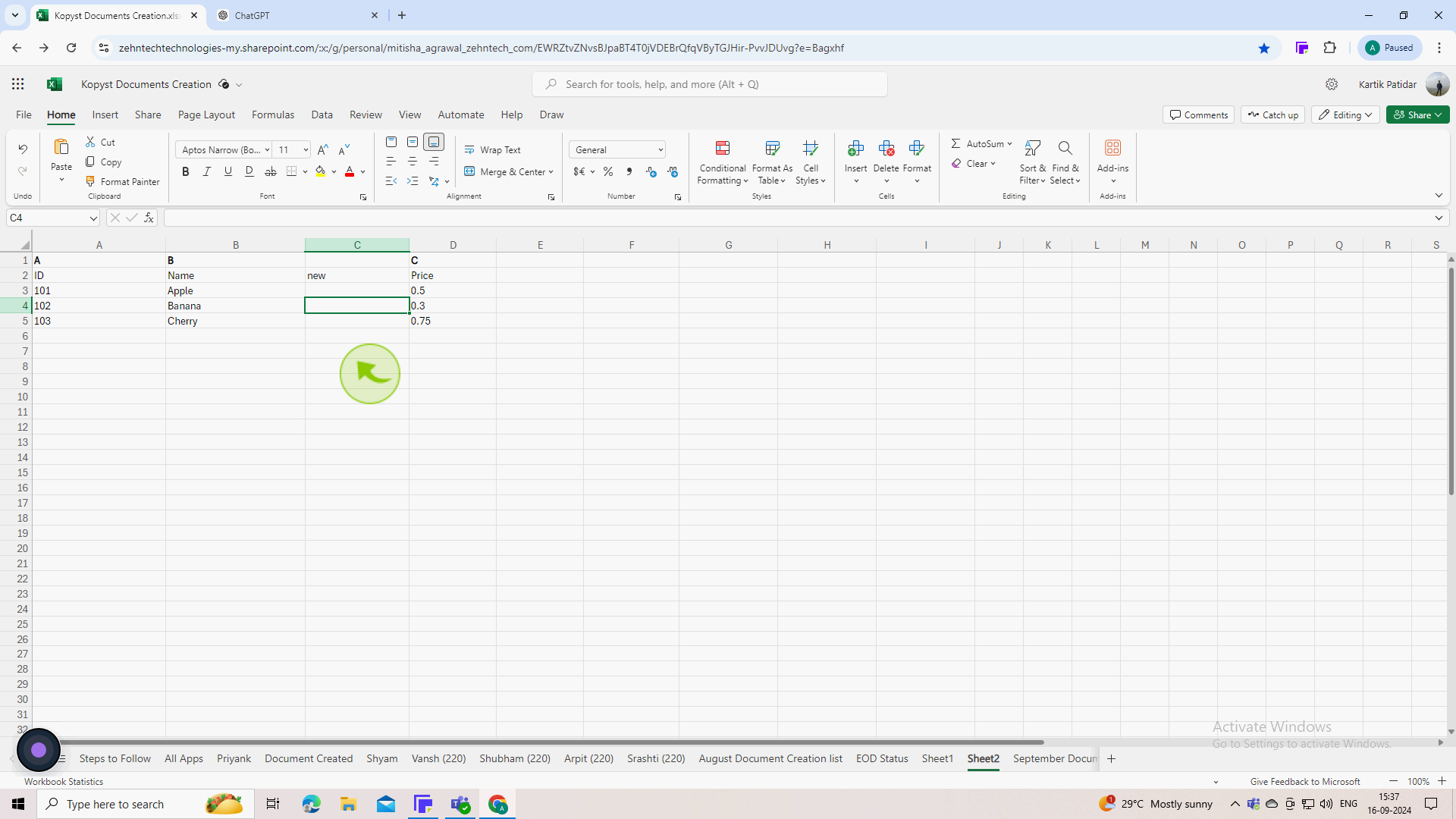
Task: Click on Sheet2 tab at bottom
Action: [982, 758]
